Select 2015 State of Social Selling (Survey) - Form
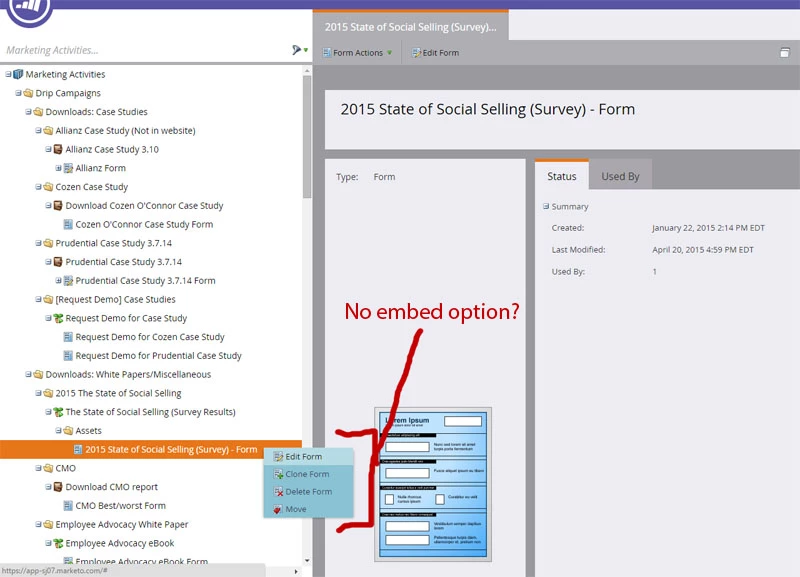Image resolution: width=800 pixels, height=577 pixels. pyautogui.click(x=151, y=449)
